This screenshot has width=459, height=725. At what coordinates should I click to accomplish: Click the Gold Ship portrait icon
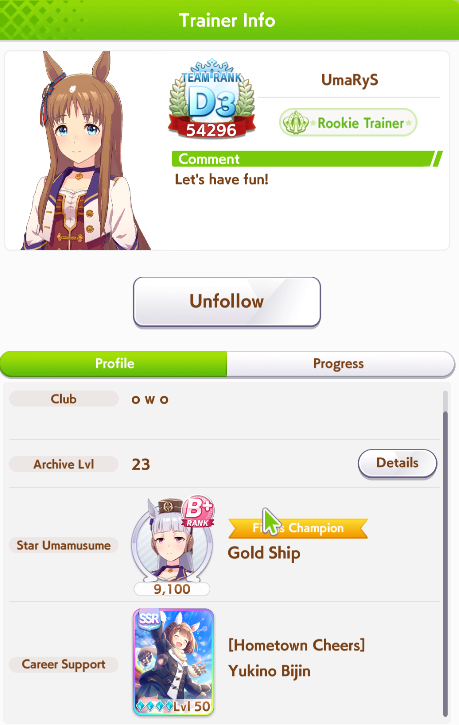(172, 541)
